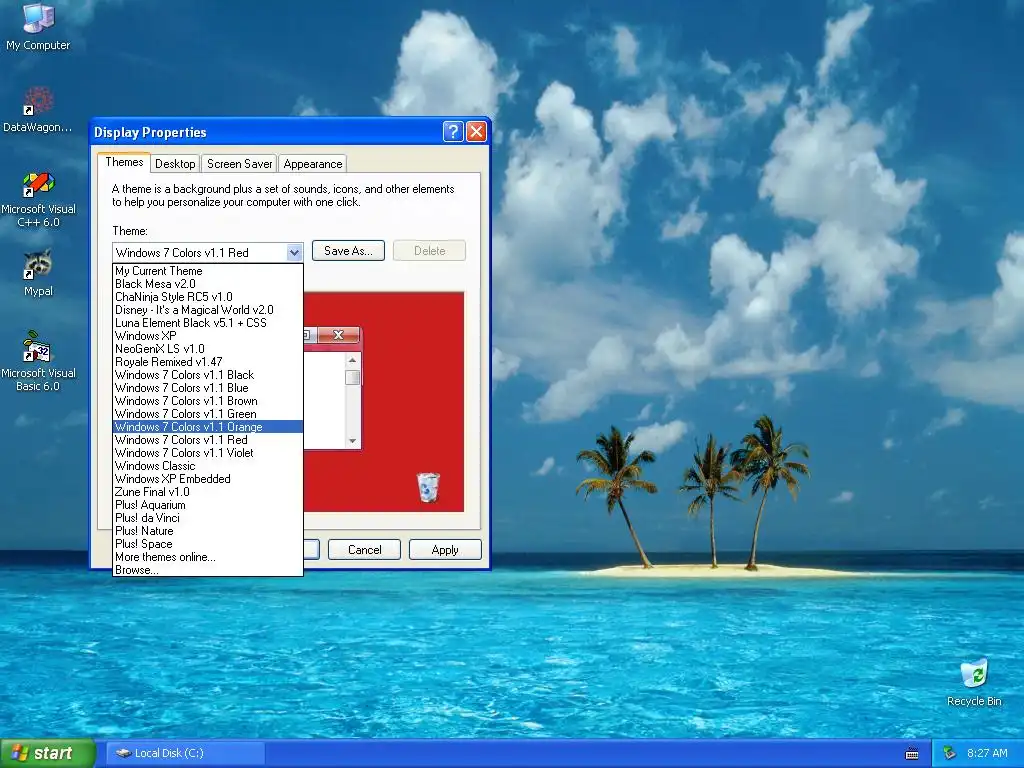
Task: Click the preview window close X
Action: pyautogui.click(x=338, y=335)
